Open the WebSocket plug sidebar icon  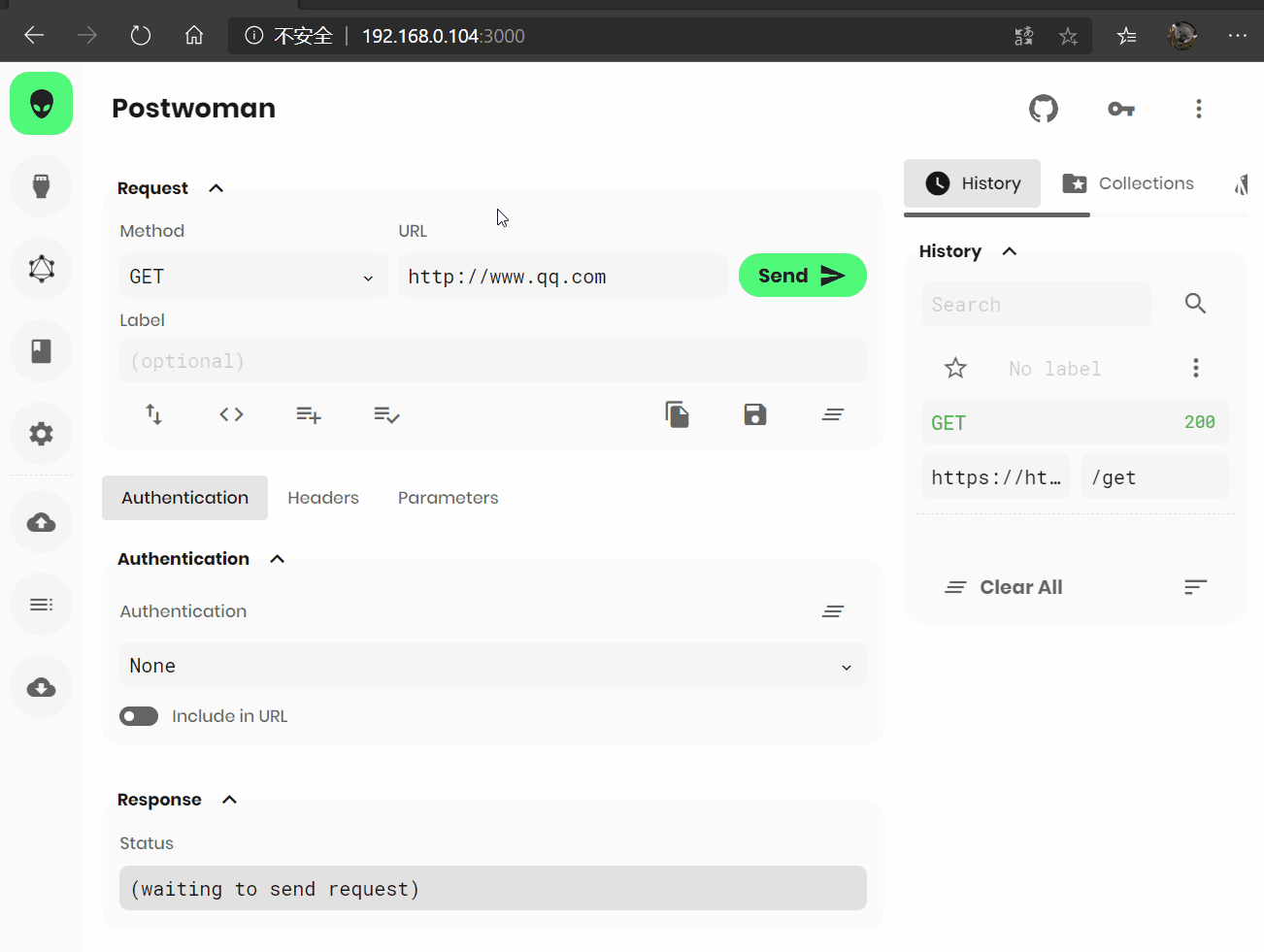coord(41,185)
